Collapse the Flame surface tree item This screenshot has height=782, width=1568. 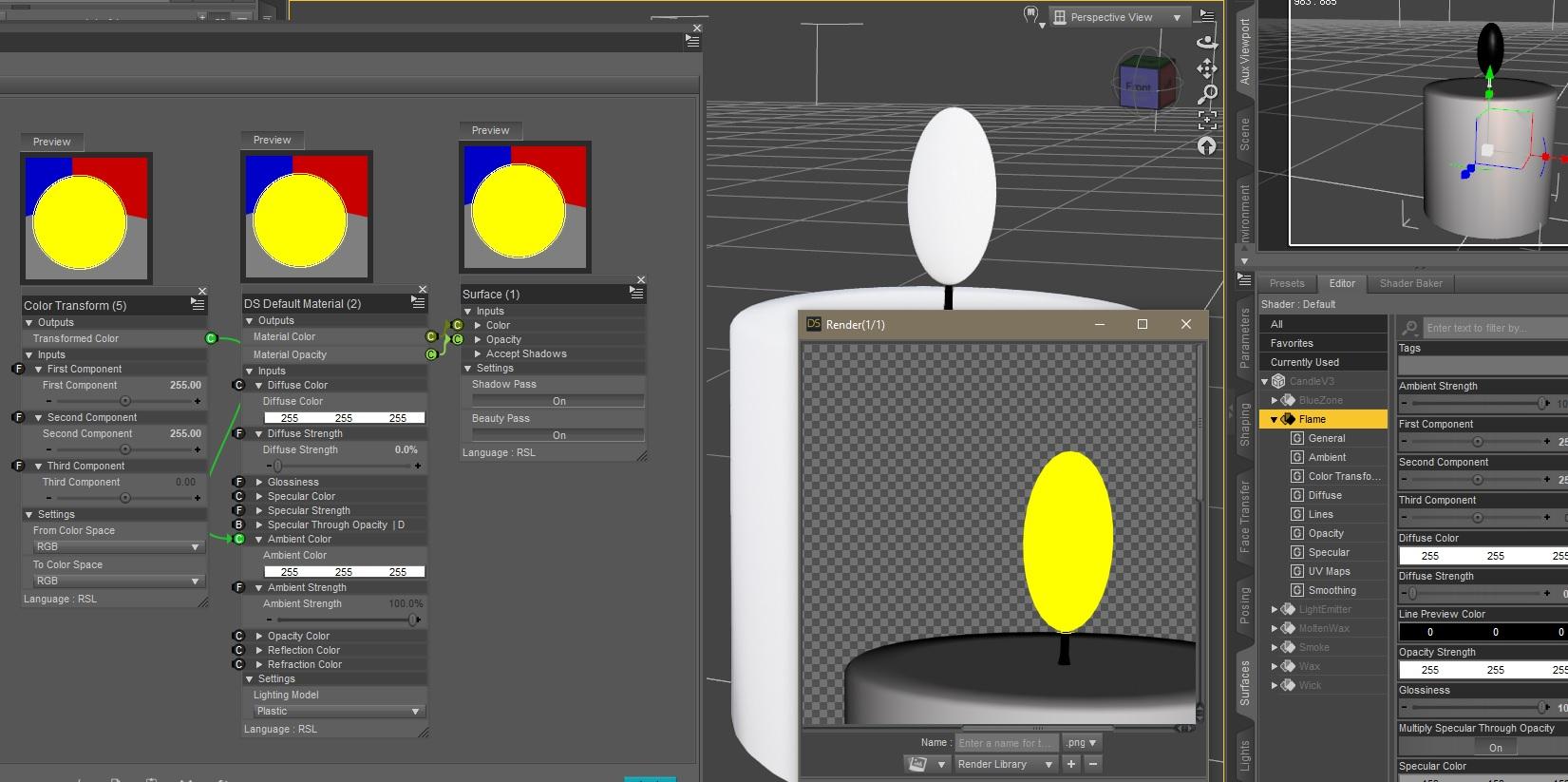click(1274, 419)
